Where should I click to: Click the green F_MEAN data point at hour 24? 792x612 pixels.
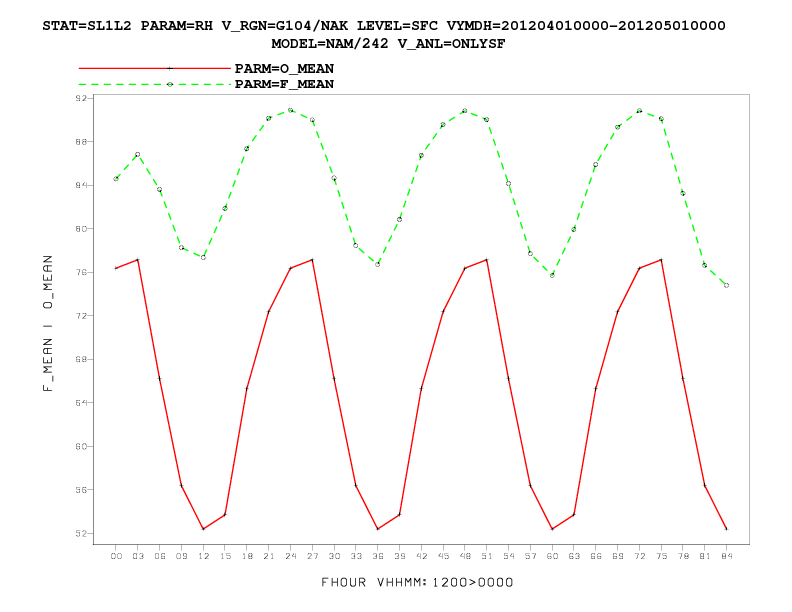click(x=290, y=110)
